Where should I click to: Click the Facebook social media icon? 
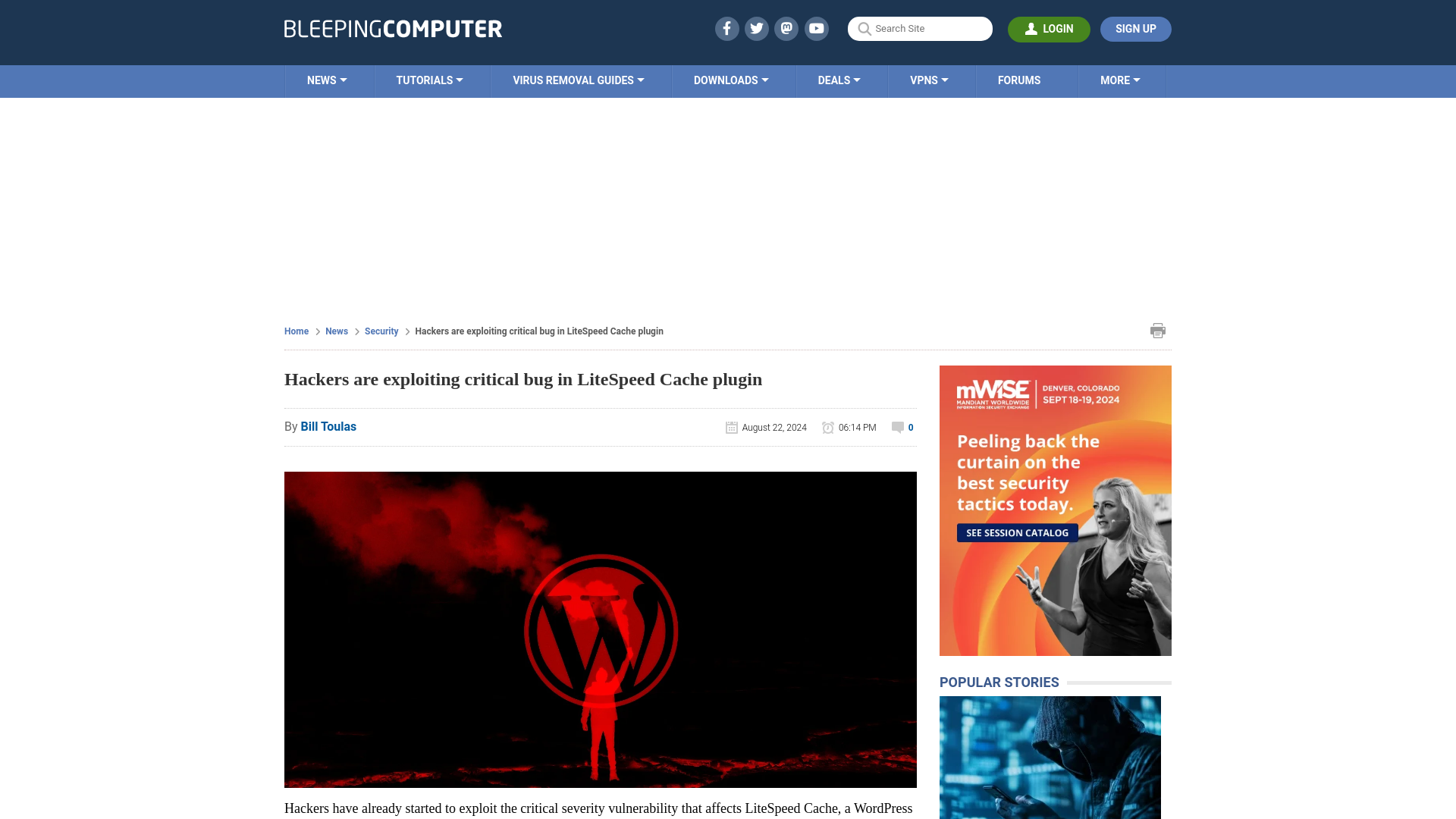726,28
